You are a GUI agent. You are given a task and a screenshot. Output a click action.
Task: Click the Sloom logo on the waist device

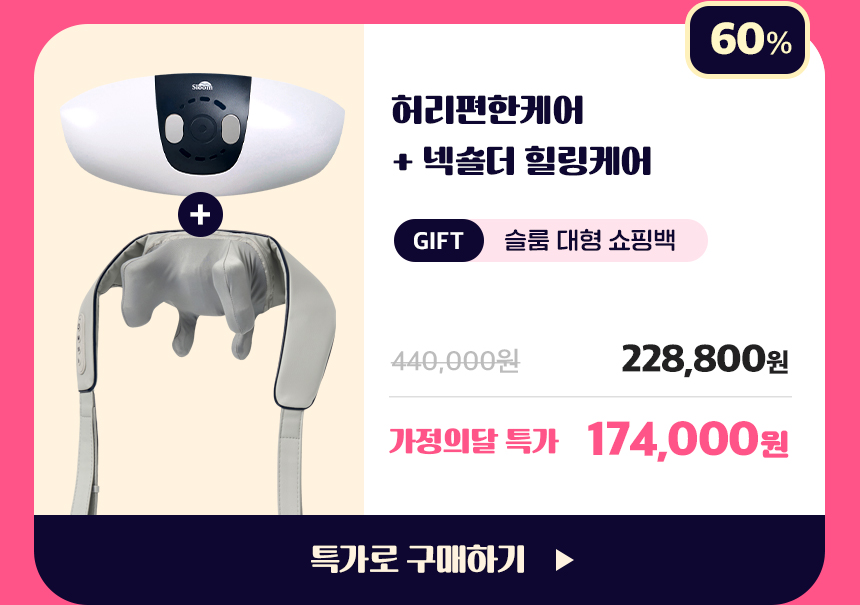[x=202, y=86]
